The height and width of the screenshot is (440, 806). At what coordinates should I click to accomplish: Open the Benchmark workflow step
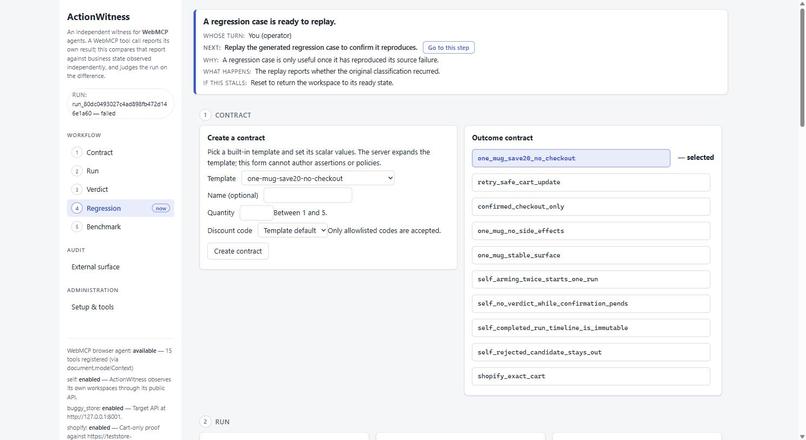point(120,227)
